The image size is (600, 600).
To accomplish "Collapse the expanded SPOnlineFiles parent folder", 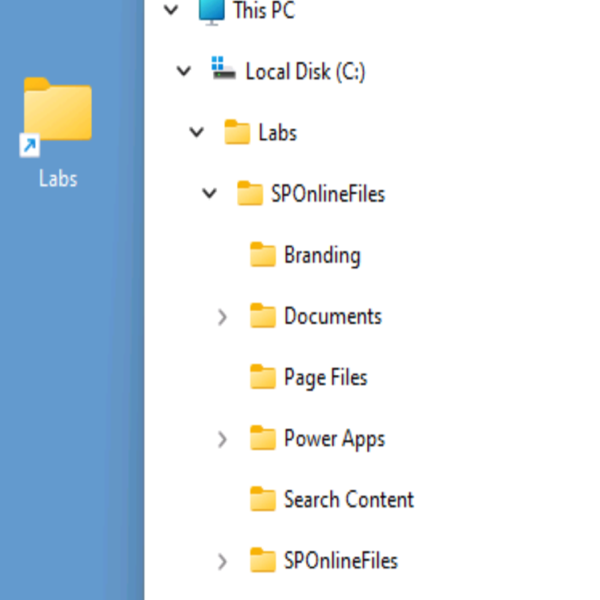I will coord(210,193).
